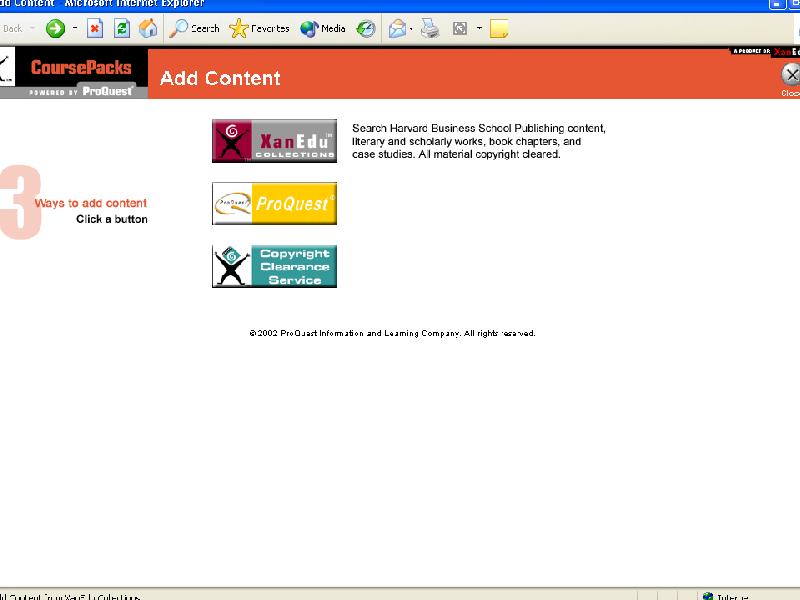Open the Search toolbar button
The width and height of the screenshot is (800, 600).
click(194, 29)
